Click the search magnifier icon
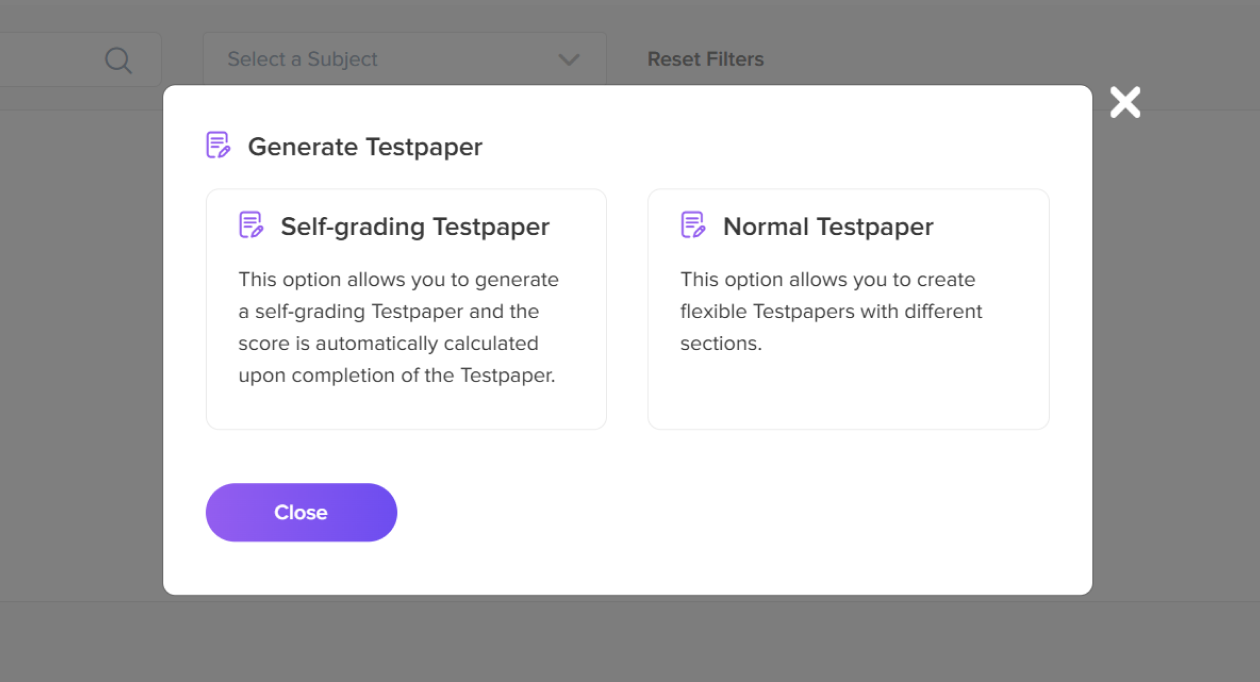 pos(118,60)
